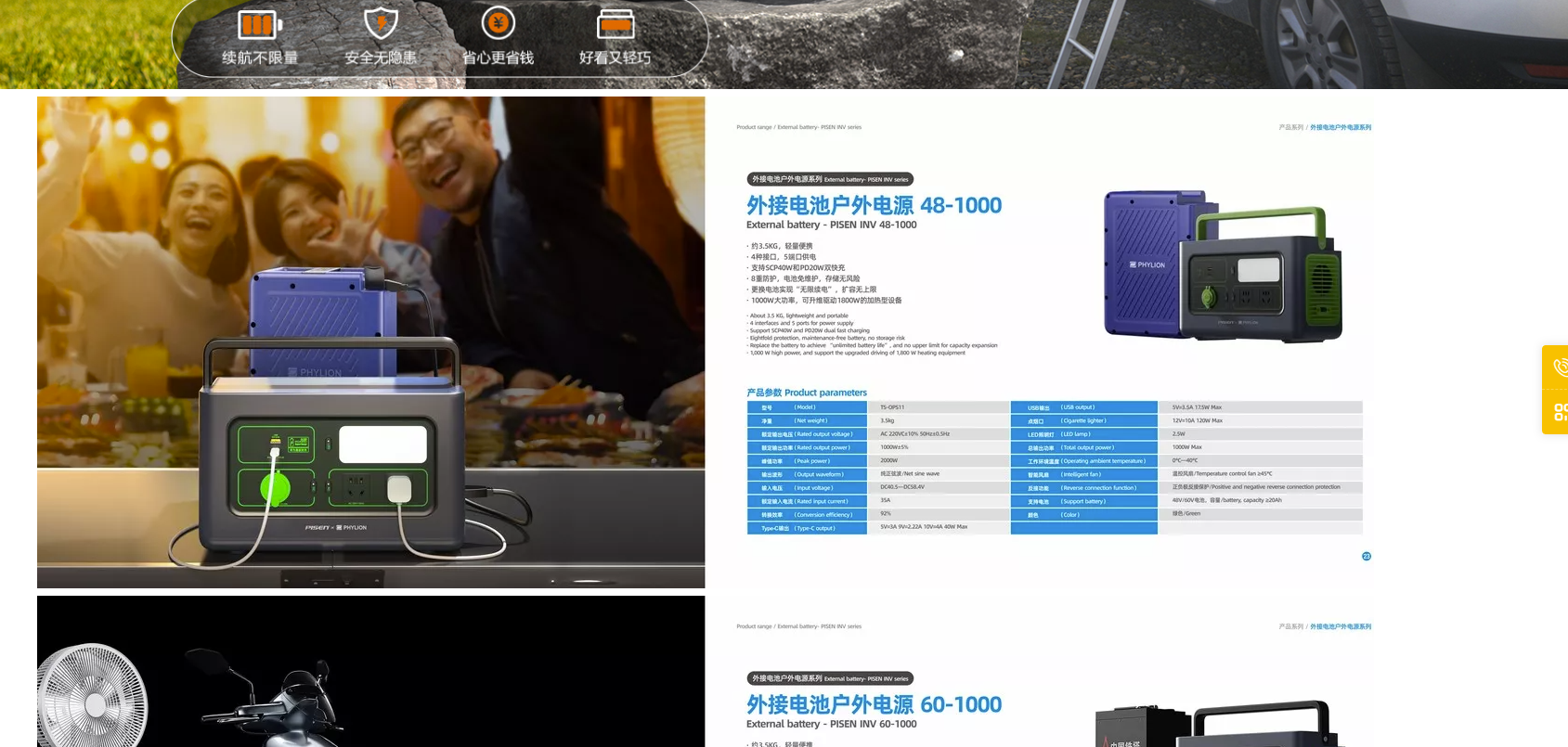
Task: Click the (Peak power) parameter label
Action: [812, 461]
